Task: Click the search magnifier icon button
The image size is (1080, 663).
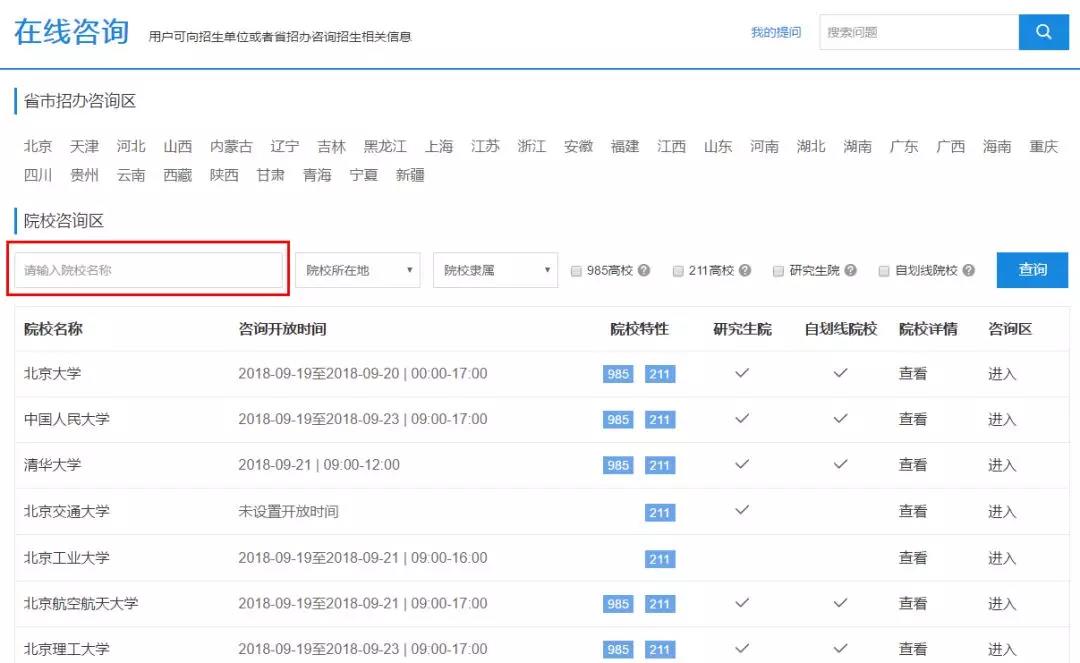Action: click(1043, 32)
